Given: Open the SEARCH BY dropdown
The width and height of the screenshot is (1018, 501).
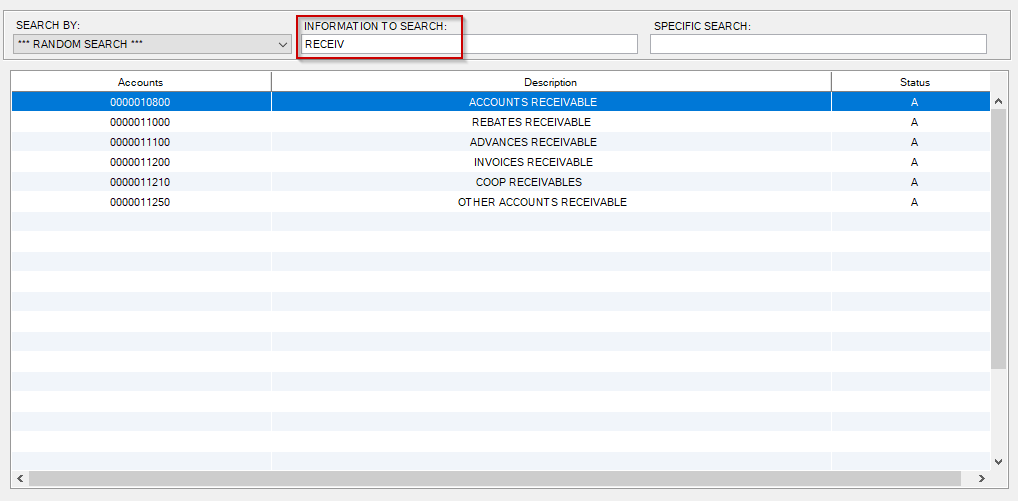Looking at the screenshot, I should coord(153,44).
